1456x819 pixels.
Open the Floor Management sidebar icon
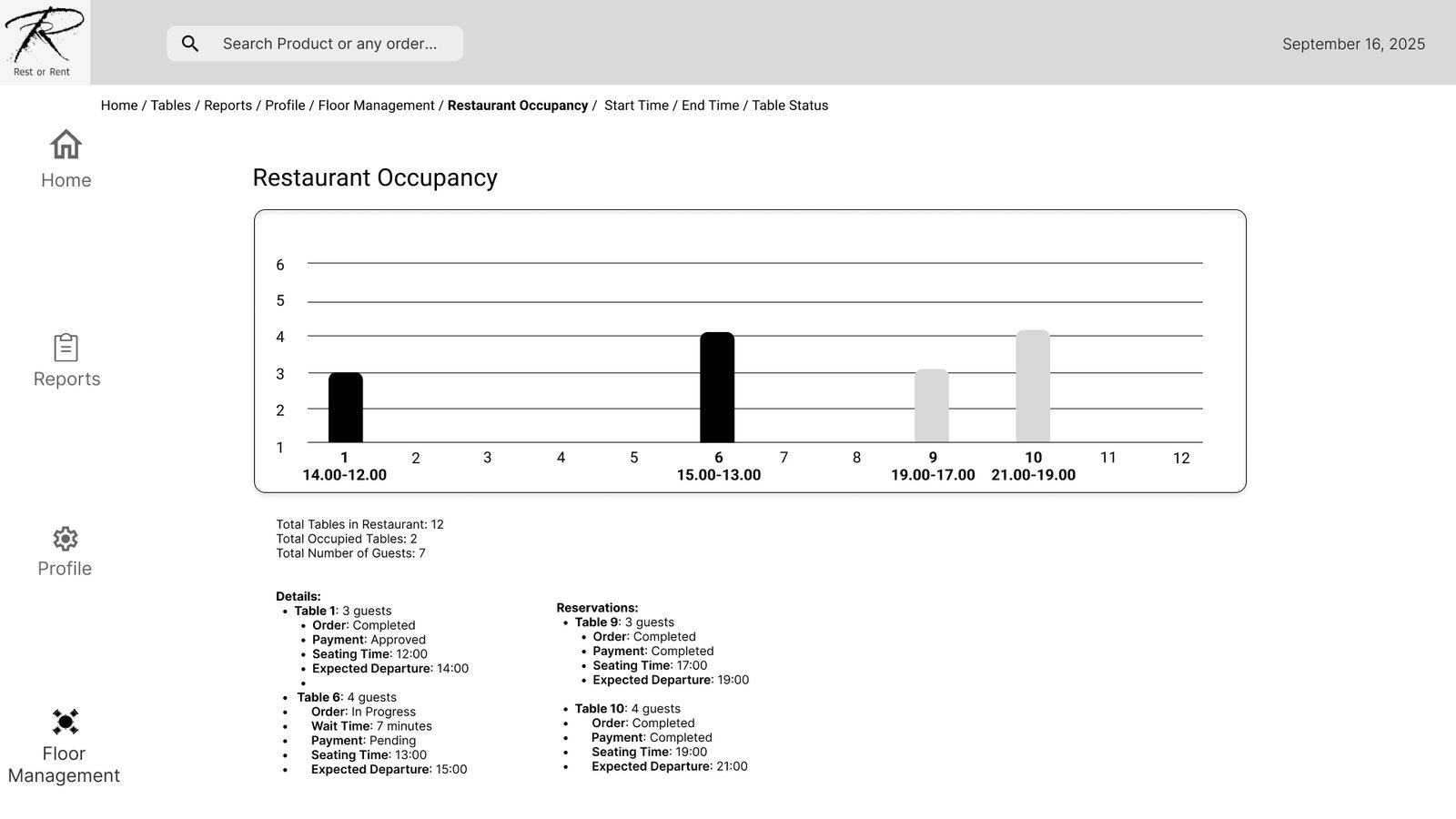click(65, 723)
